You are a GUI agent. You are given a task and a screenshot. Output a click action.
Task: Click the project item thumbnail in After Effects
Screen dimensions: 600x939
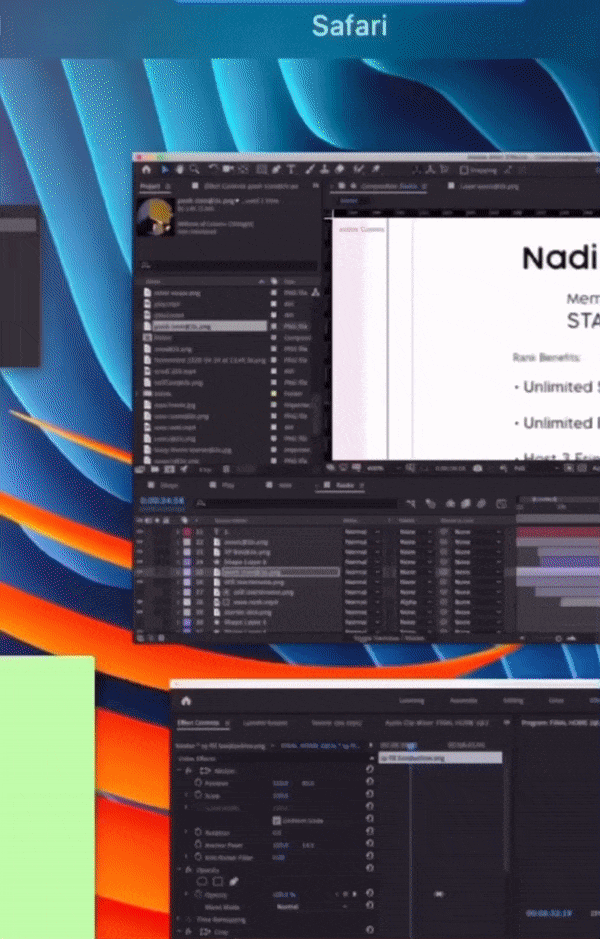tap(155, 216)
